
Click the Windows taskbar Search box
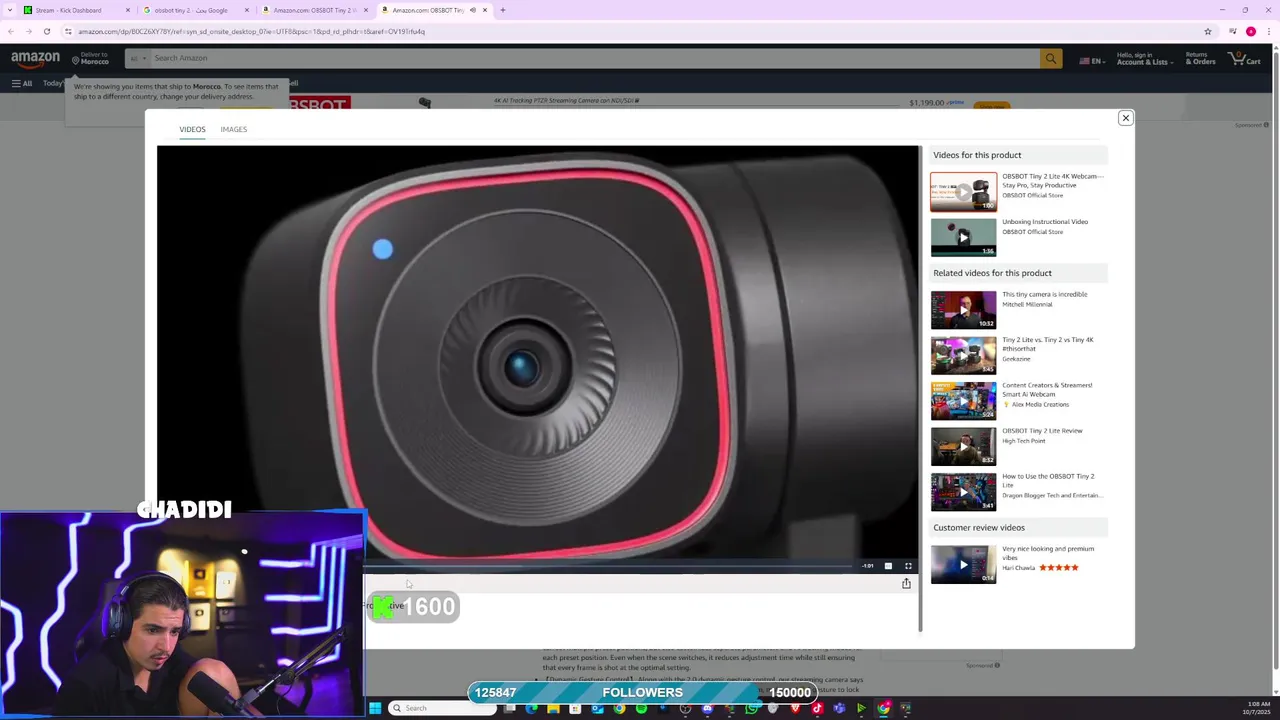442,708
